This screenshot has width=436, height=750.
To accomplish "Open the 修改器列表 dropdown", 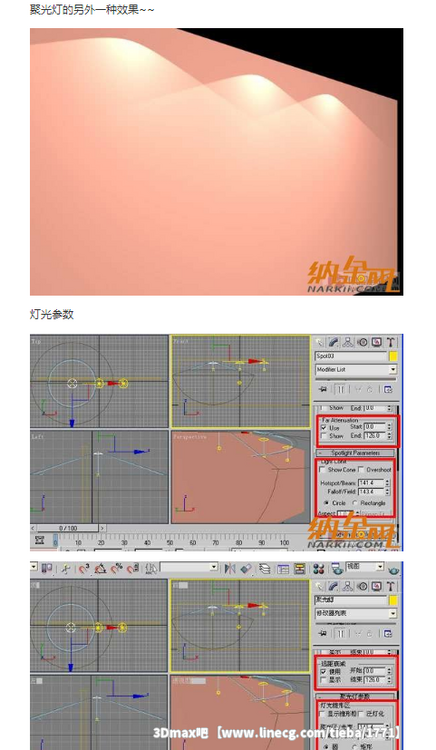I will [x=356, y=613].
